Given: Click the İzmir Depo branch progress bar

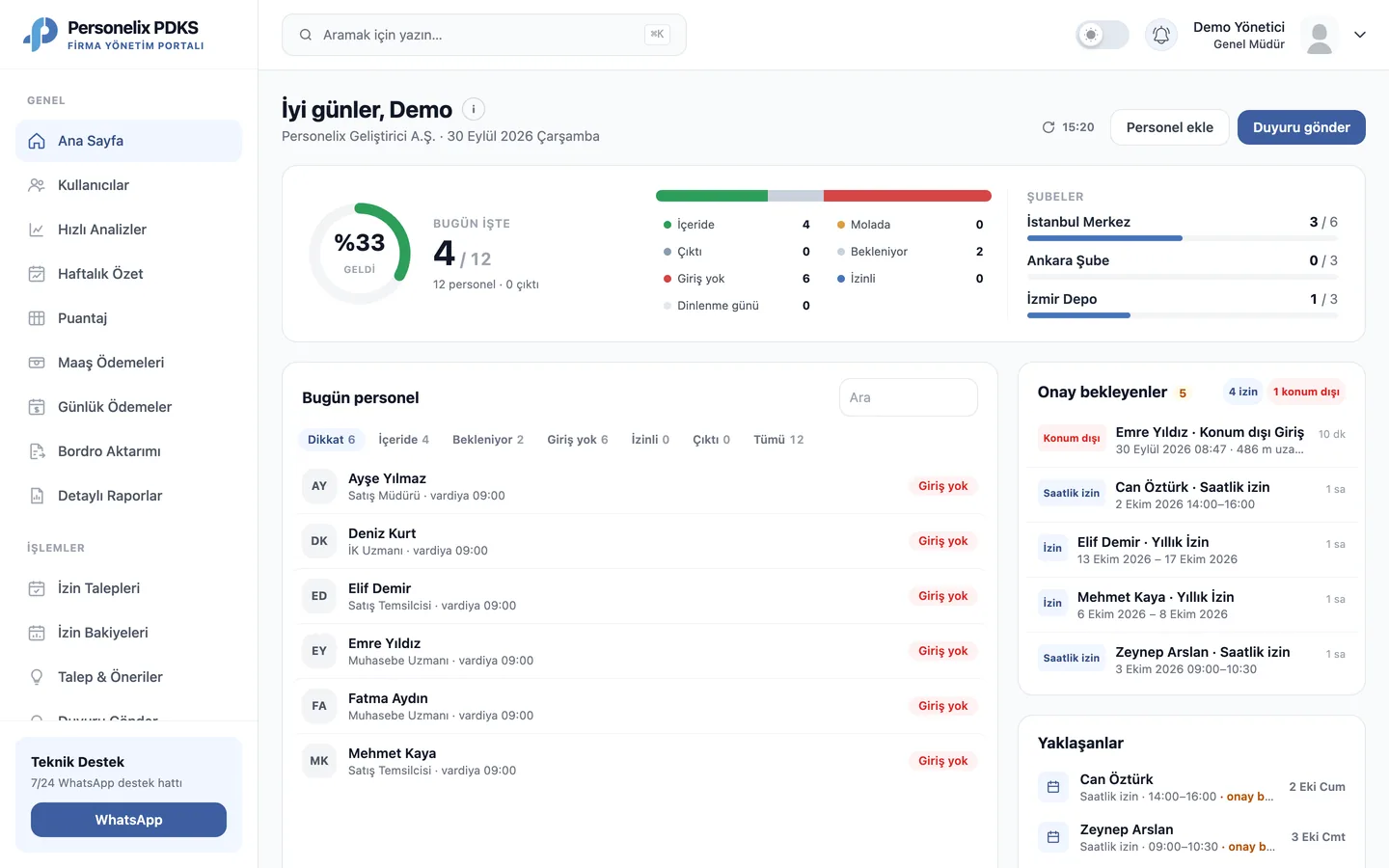Looking at the screenshot, I should pos(1183,315).
